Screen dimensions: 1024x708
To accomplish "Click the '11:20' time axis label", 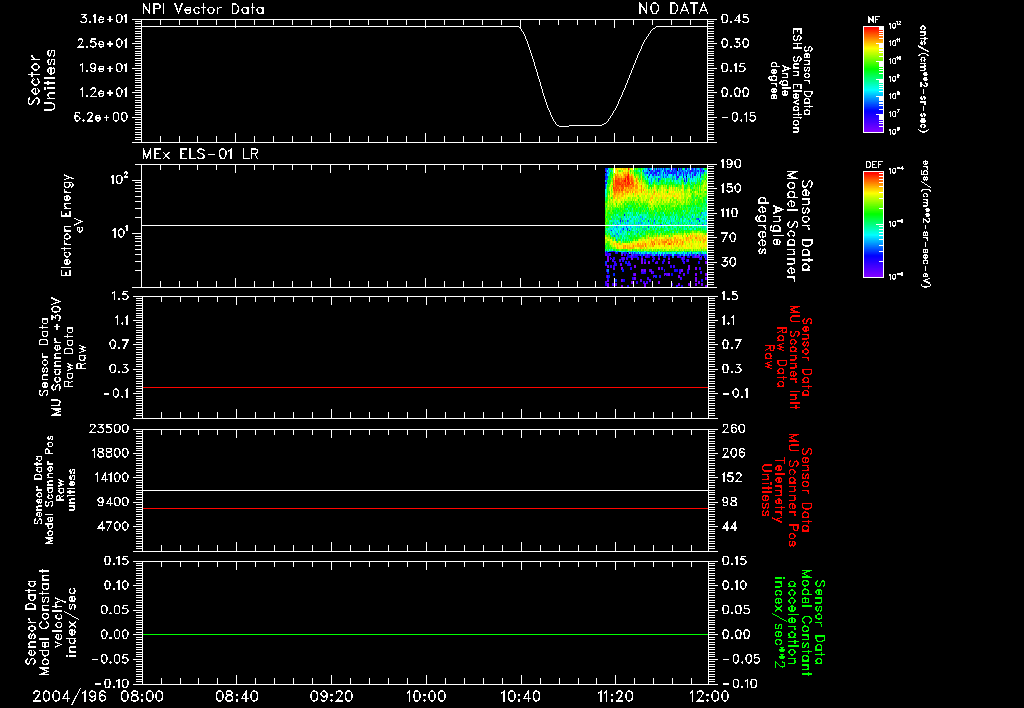I will pos(615,696).
